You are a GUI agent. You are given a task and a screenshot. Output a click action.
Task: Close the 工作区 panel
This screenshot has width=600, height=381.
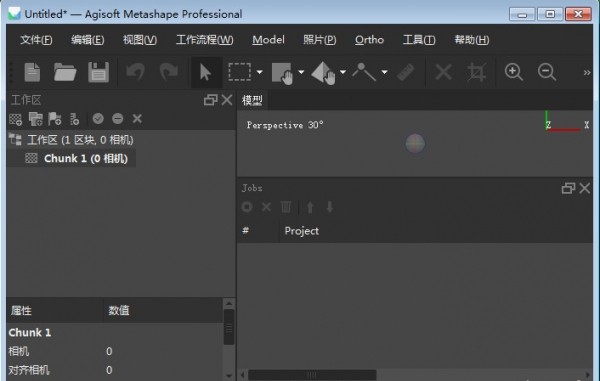pos(227,100)
